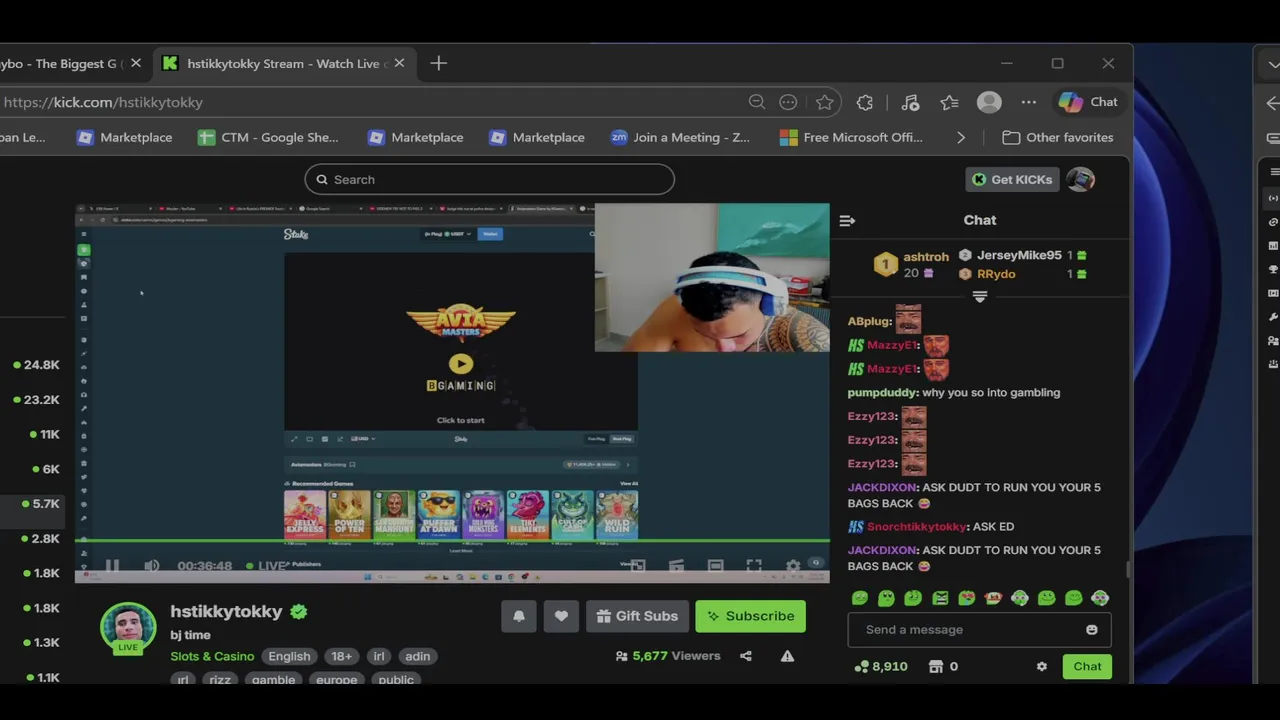Pick the first green emote in emote row
The height and width of the screenshot is (720, 1280).
[x=860, y=598]
